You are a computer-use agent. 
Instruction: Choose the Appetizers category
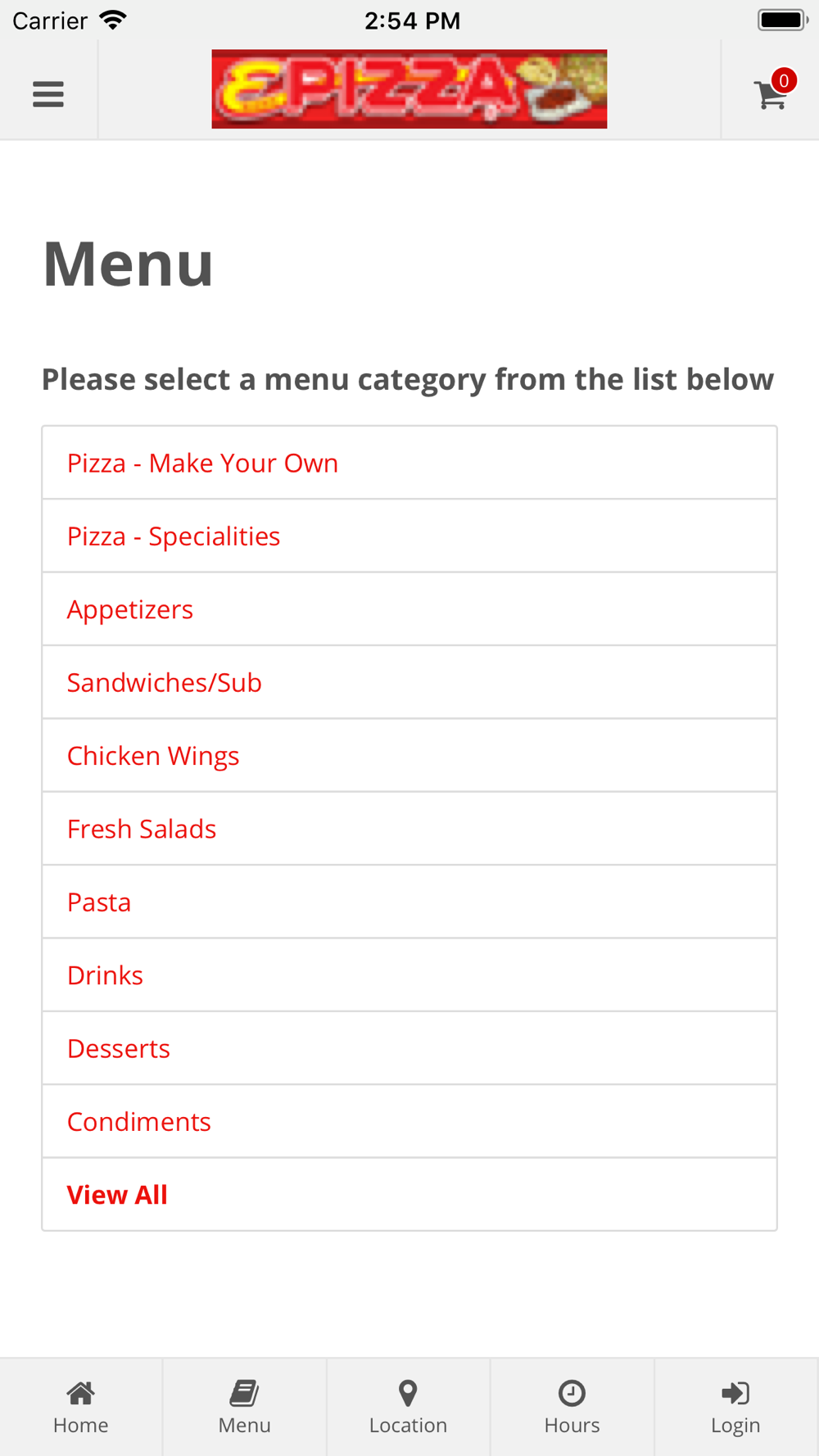click(130, 609)
